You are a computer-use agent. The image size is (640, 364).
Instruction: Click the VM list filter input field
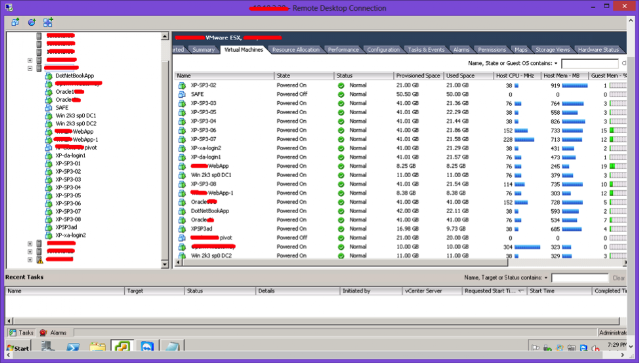(590, 64)
